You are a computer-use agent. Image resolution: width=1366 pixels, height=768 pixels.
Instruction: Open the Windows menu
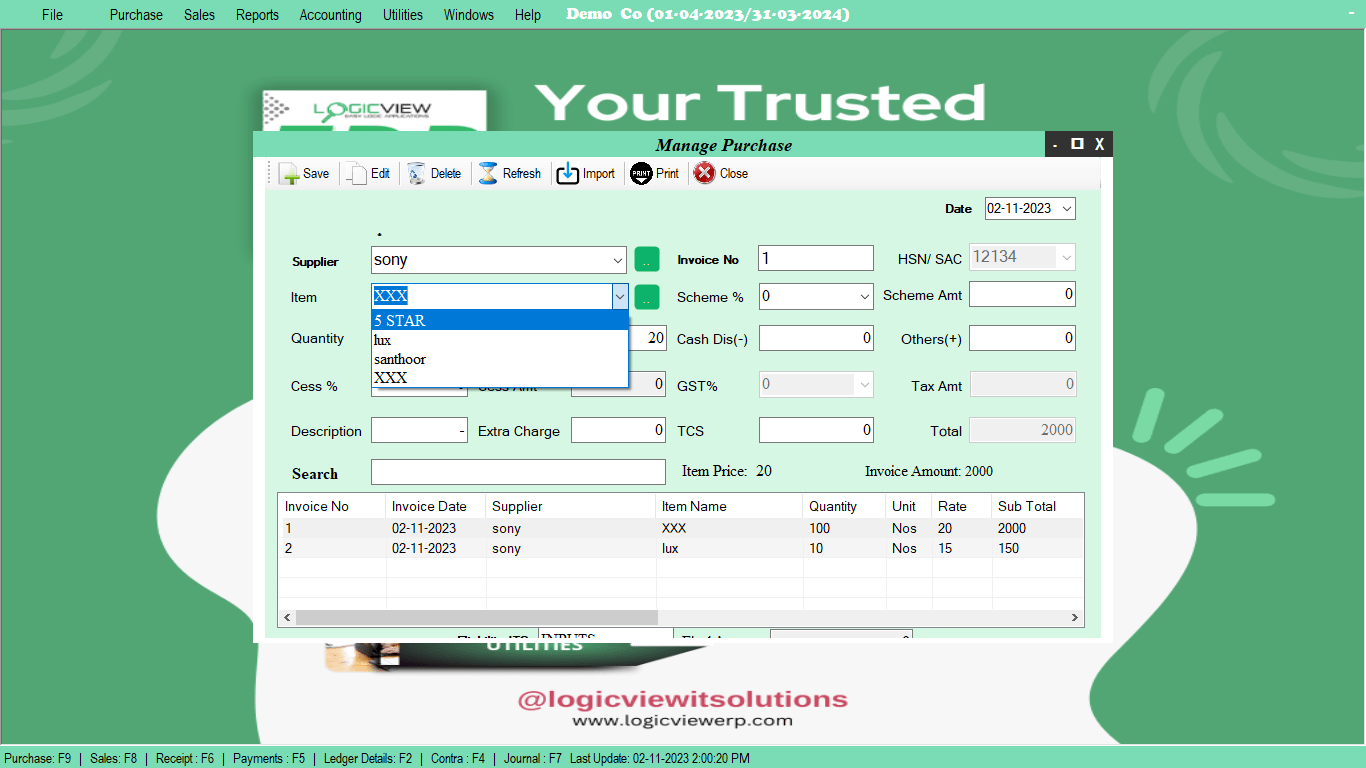click(468, 15)
